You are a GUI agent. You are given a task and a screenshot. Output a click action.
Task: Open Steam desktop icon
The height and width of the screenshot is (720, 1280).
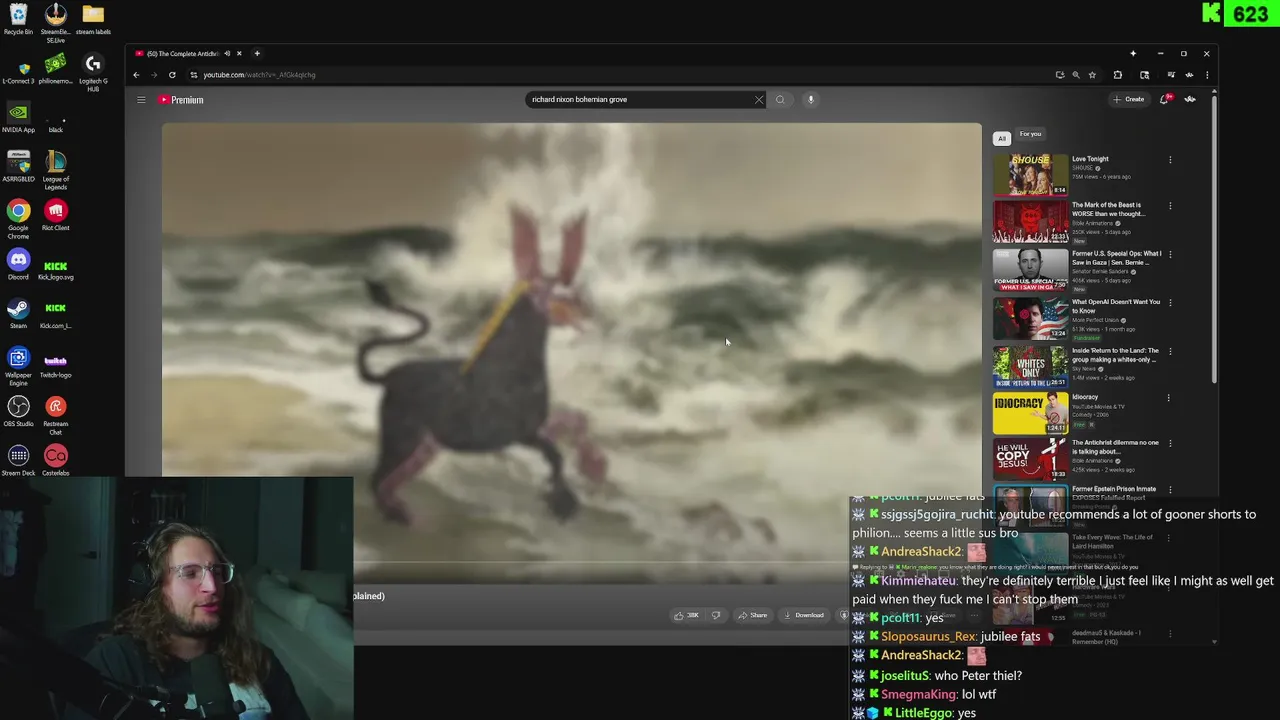[18, 312]
